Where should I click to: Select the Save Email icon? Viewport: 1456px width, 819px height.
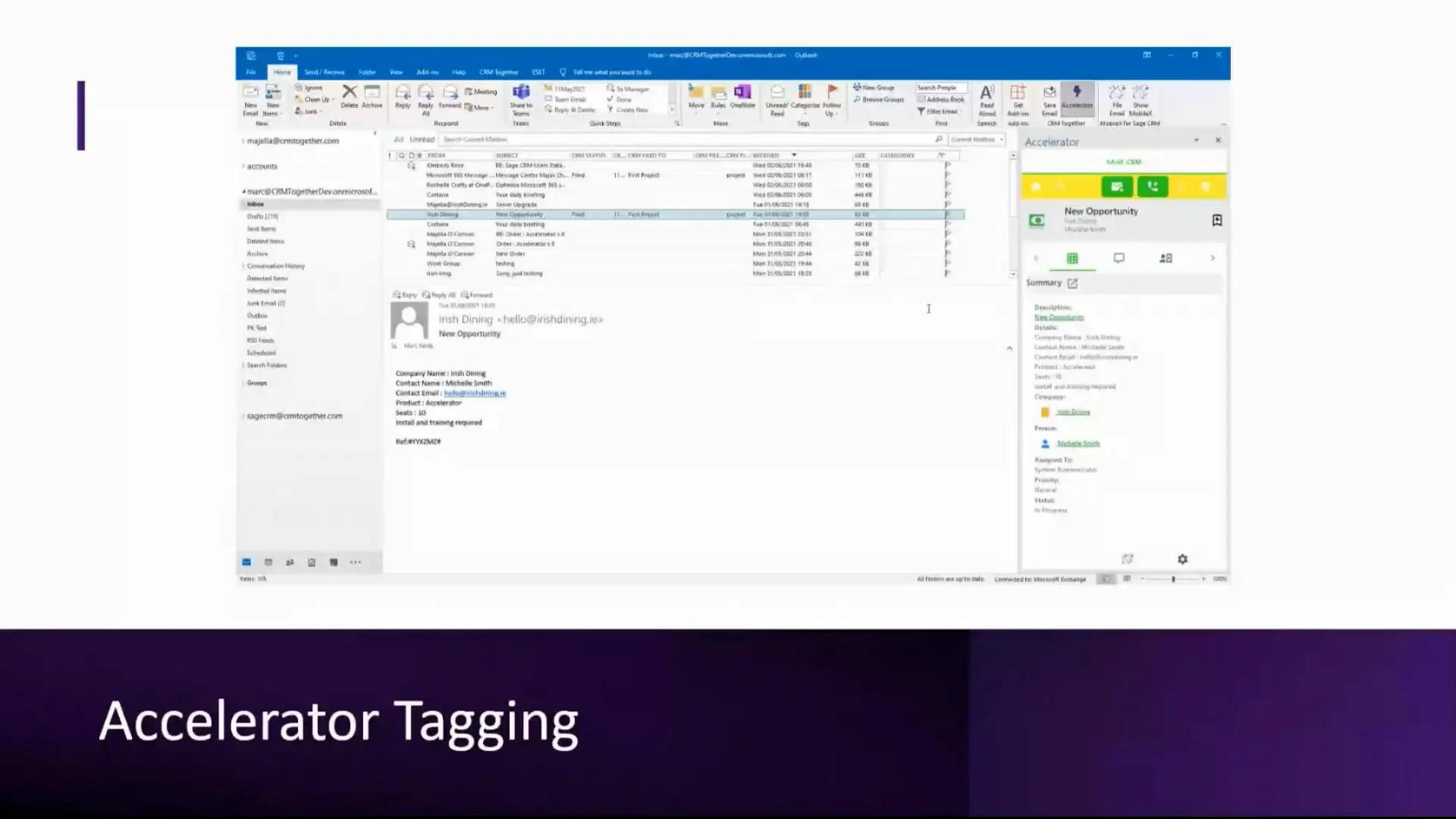(x=1049, y=99)
